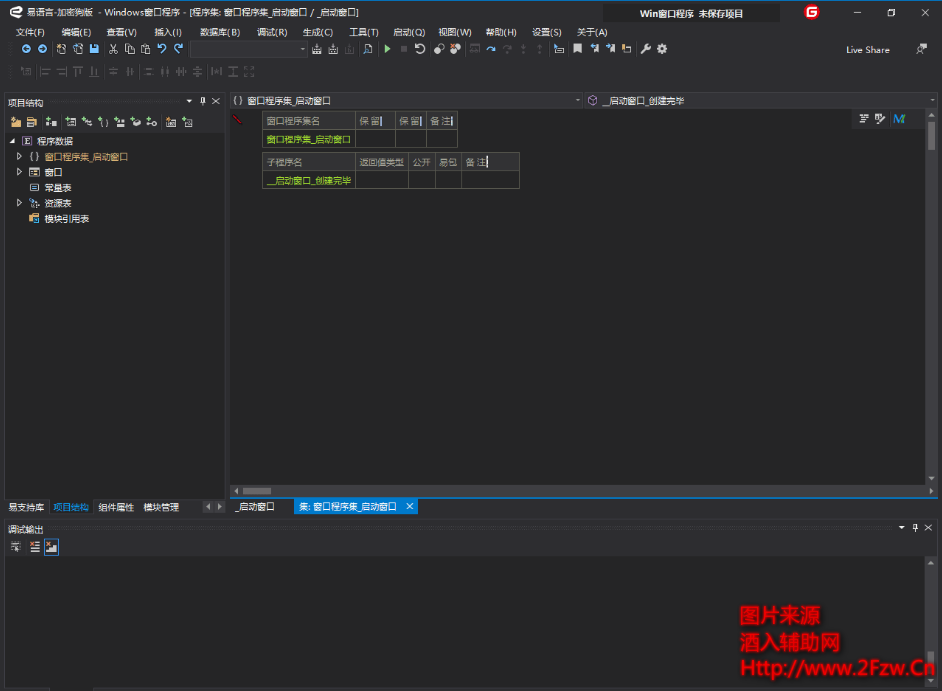Screen dimensions: 942x691
Task: Click the editor horizontal scrollbar thumb
Action: click(257, 491)
